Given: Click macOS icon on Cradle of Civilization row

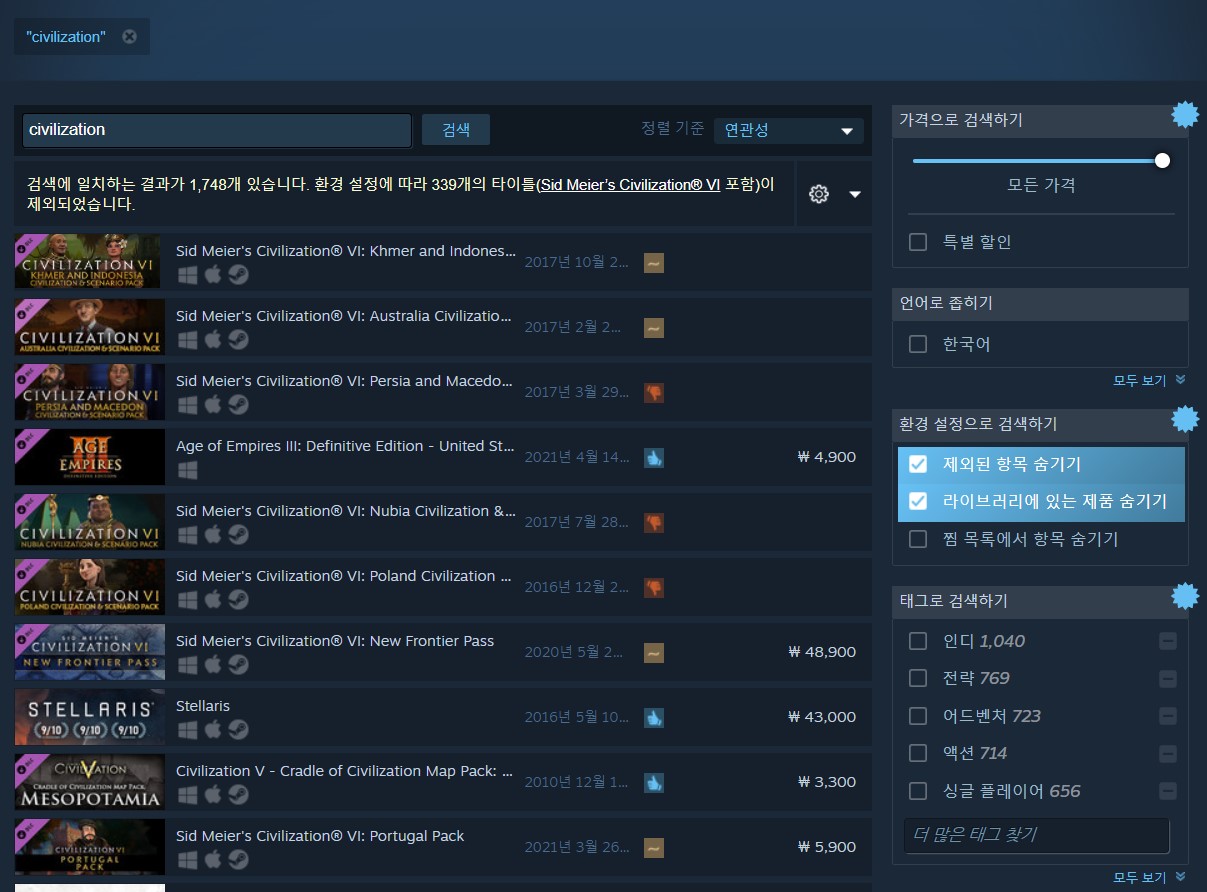Looking at the screenshot, I should (212, 794).
